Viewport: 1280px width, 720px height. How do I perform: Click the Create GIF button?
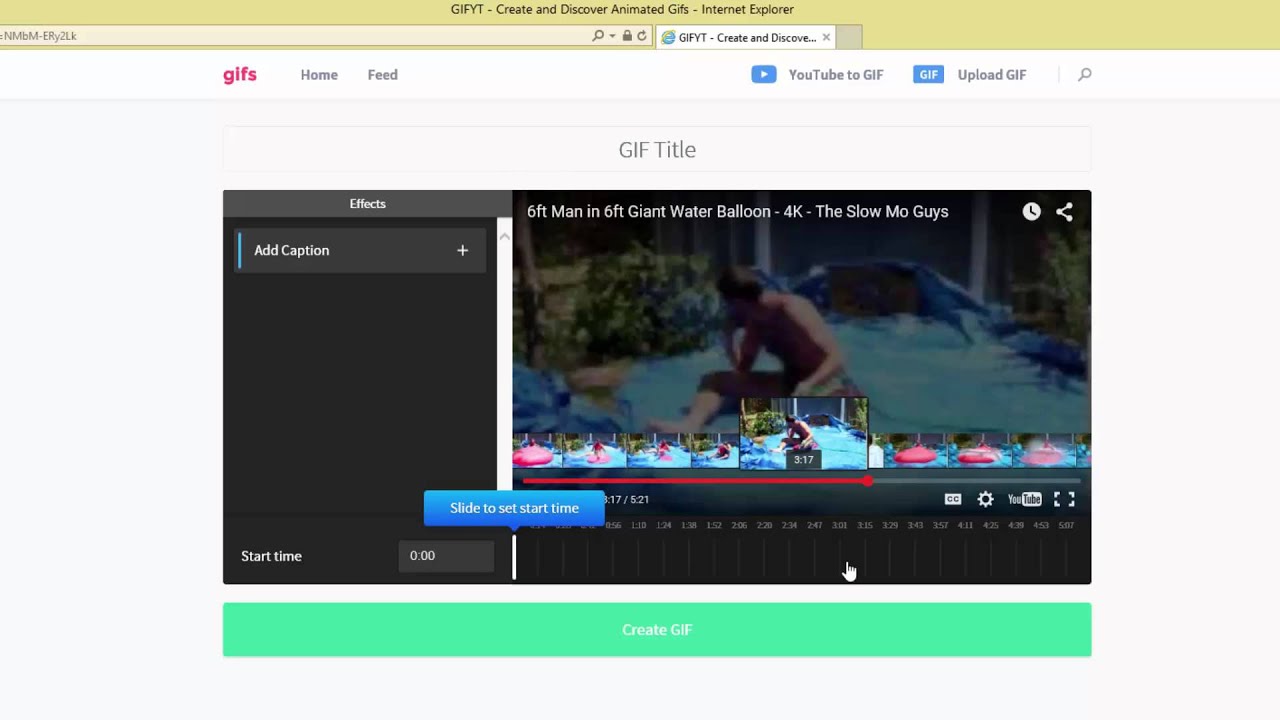coord(657,630)
